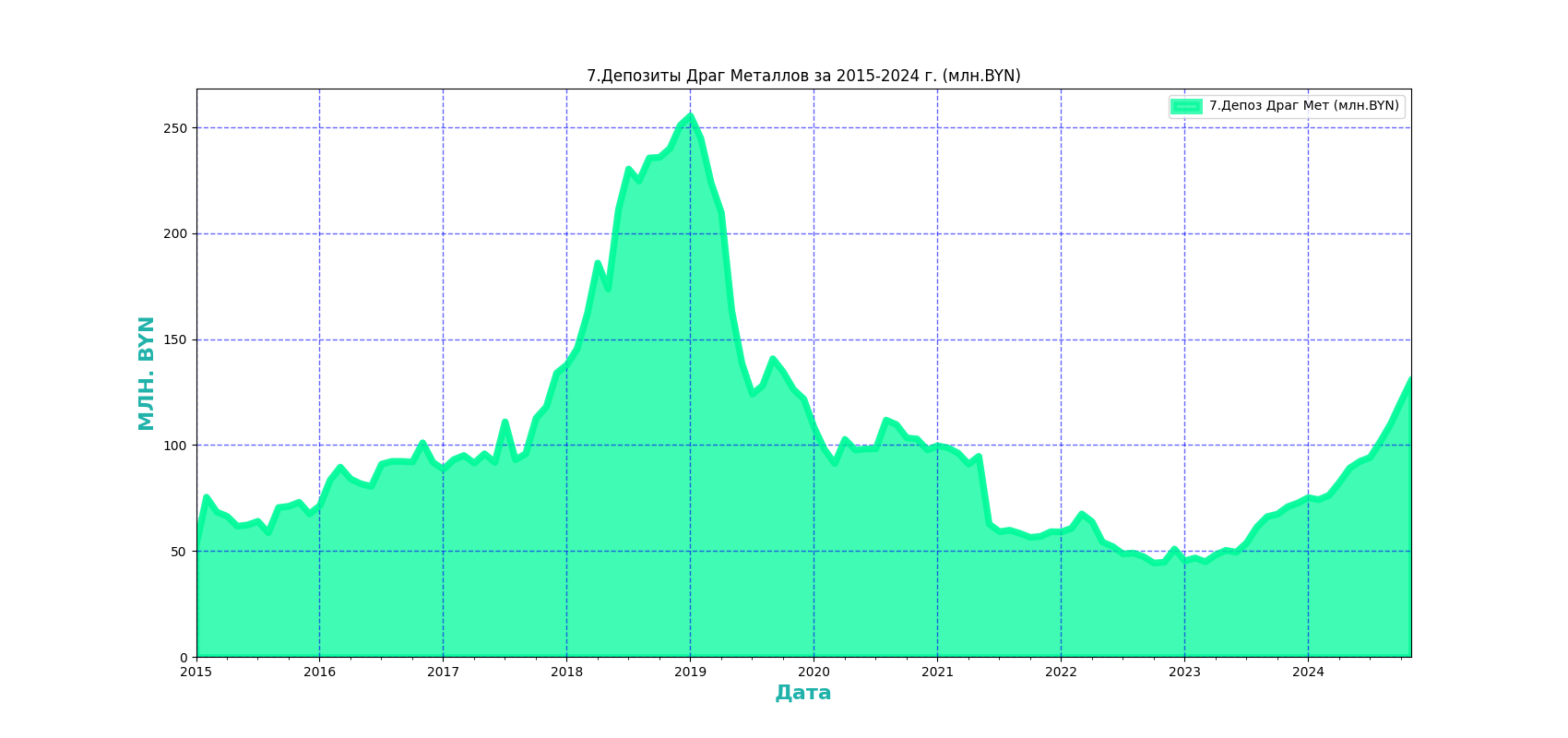Click the x-axis tick label 2023
This screenshot has height=738, width=1568.
point(1184,673)
